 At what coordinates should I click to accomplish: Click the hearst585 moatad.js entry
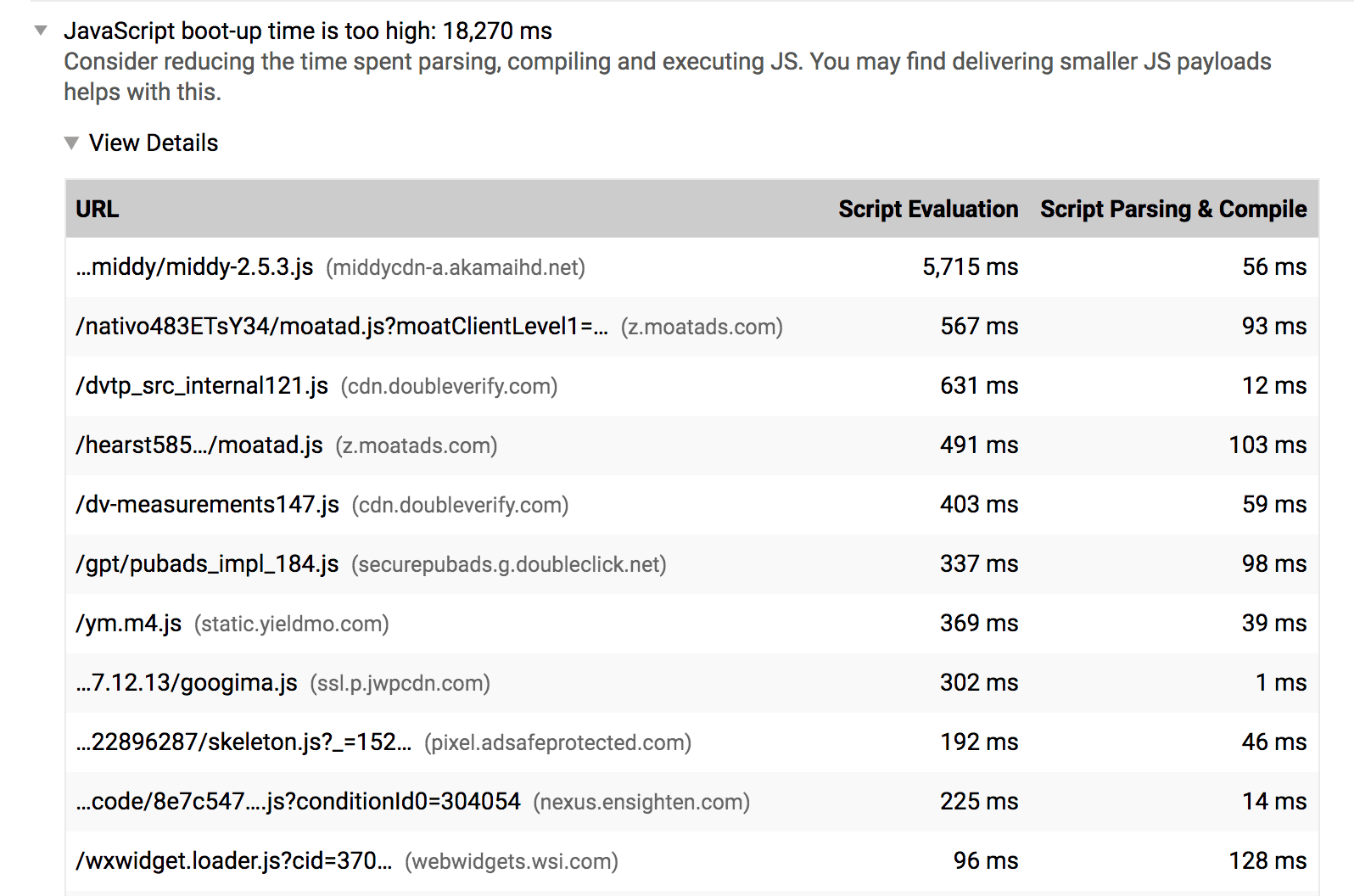pyautogui.click(x=199, y=445)
